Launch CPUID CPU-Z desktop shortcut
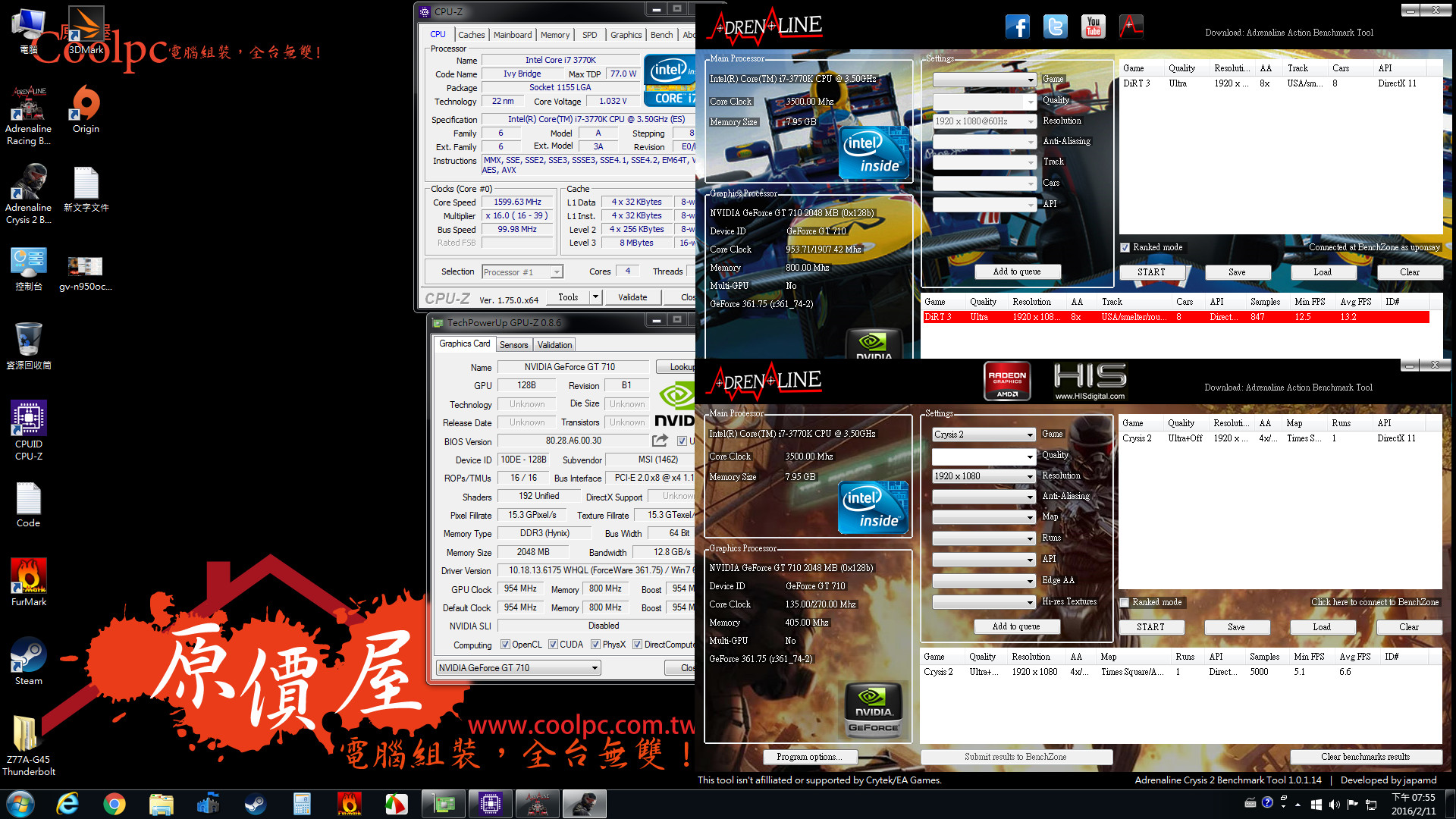This screenshot has width=1456, height=819. [x=29, y=431]
